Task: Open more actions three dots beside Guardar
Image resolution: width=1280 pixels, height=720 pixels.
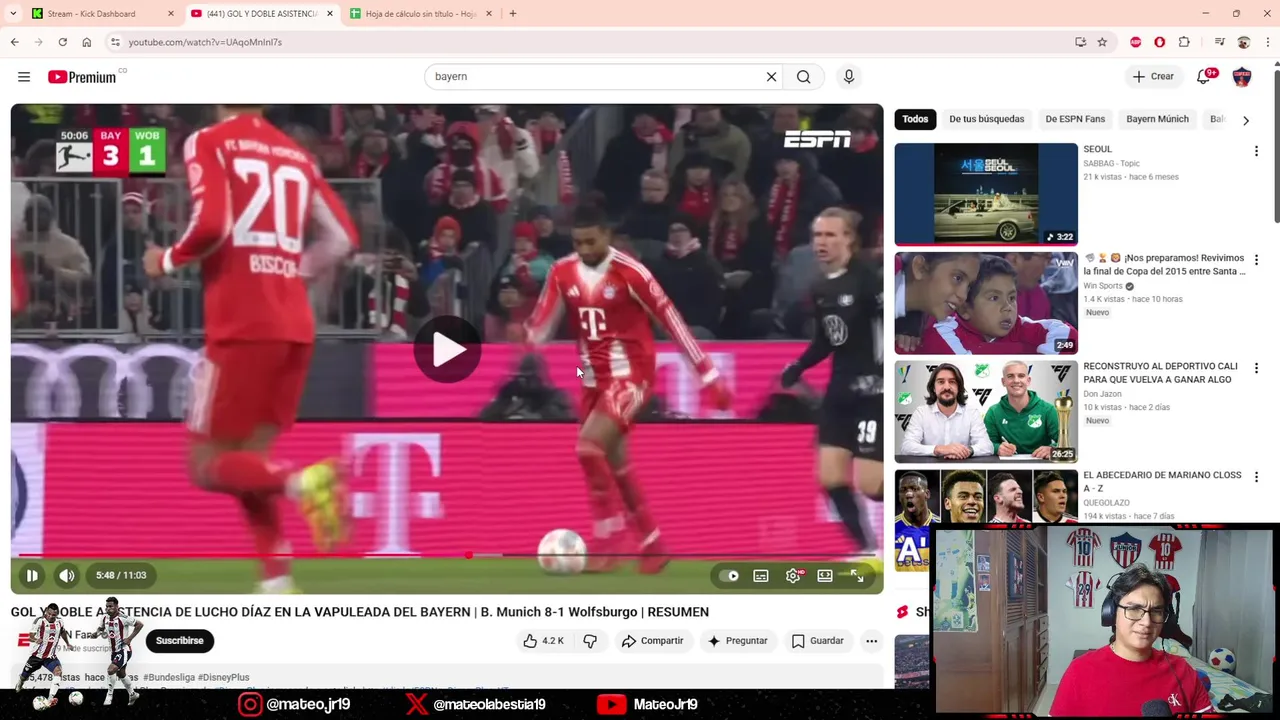Action: tap(872, 641)
